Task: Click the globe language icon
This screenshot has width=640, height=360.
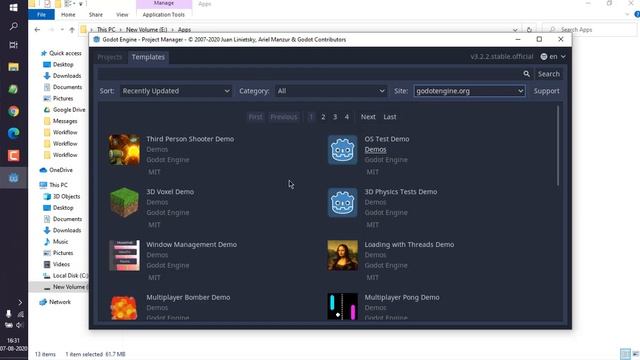Action: [x=544, y=57]
